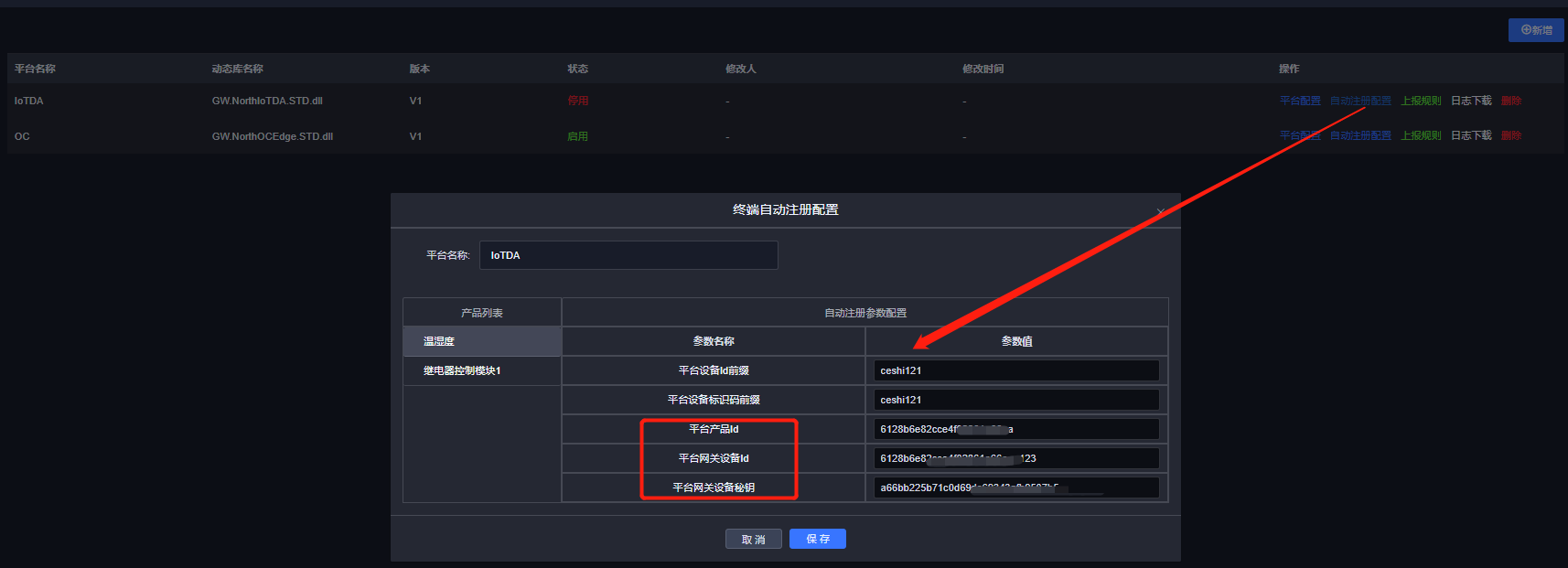Click 日志下载 in the IoTDA row

(1471, 101)
